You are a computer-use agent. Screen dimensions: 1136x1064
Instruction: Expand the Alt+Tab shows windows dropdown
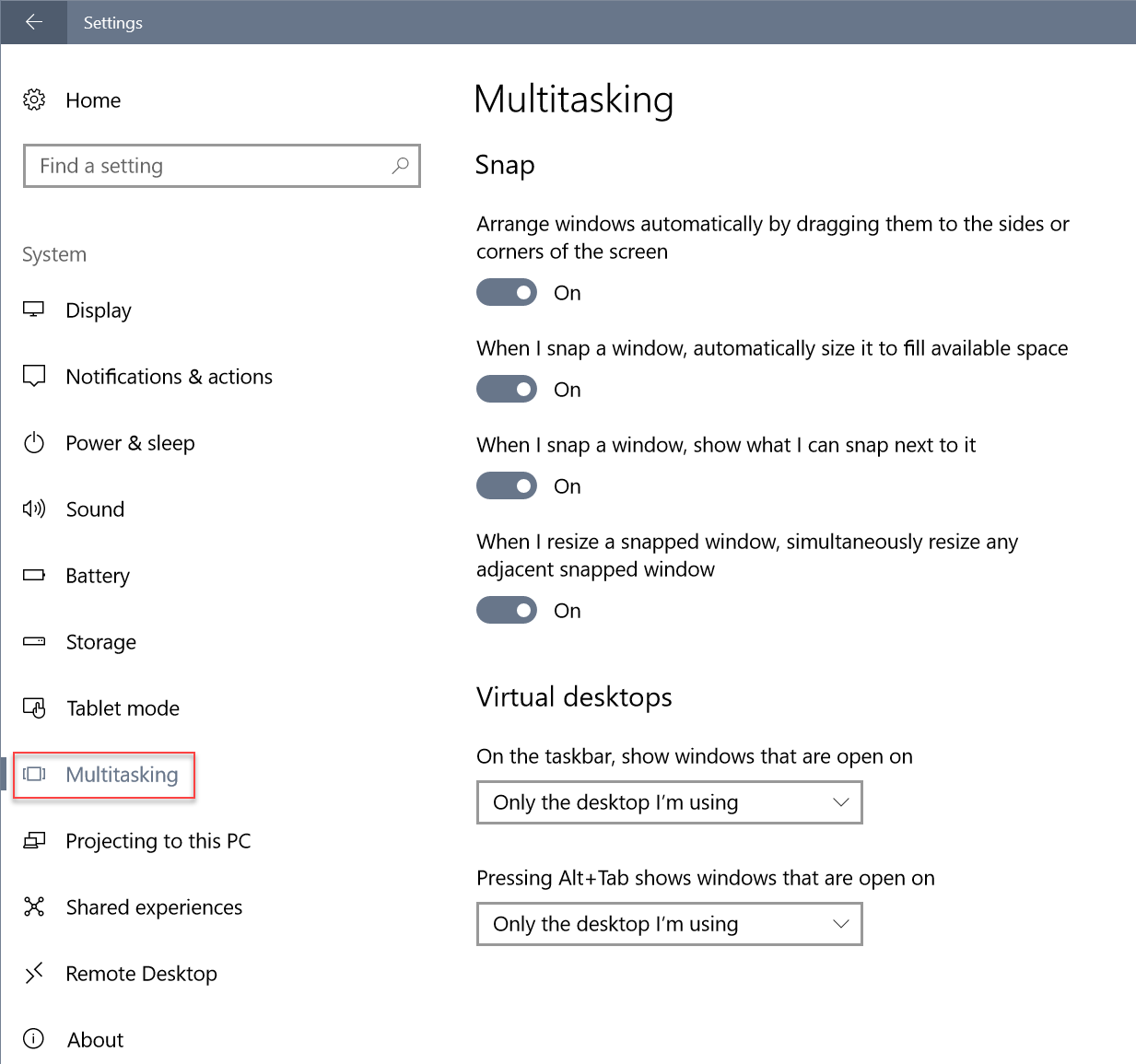pyautogui.click(x=669, y=924)
